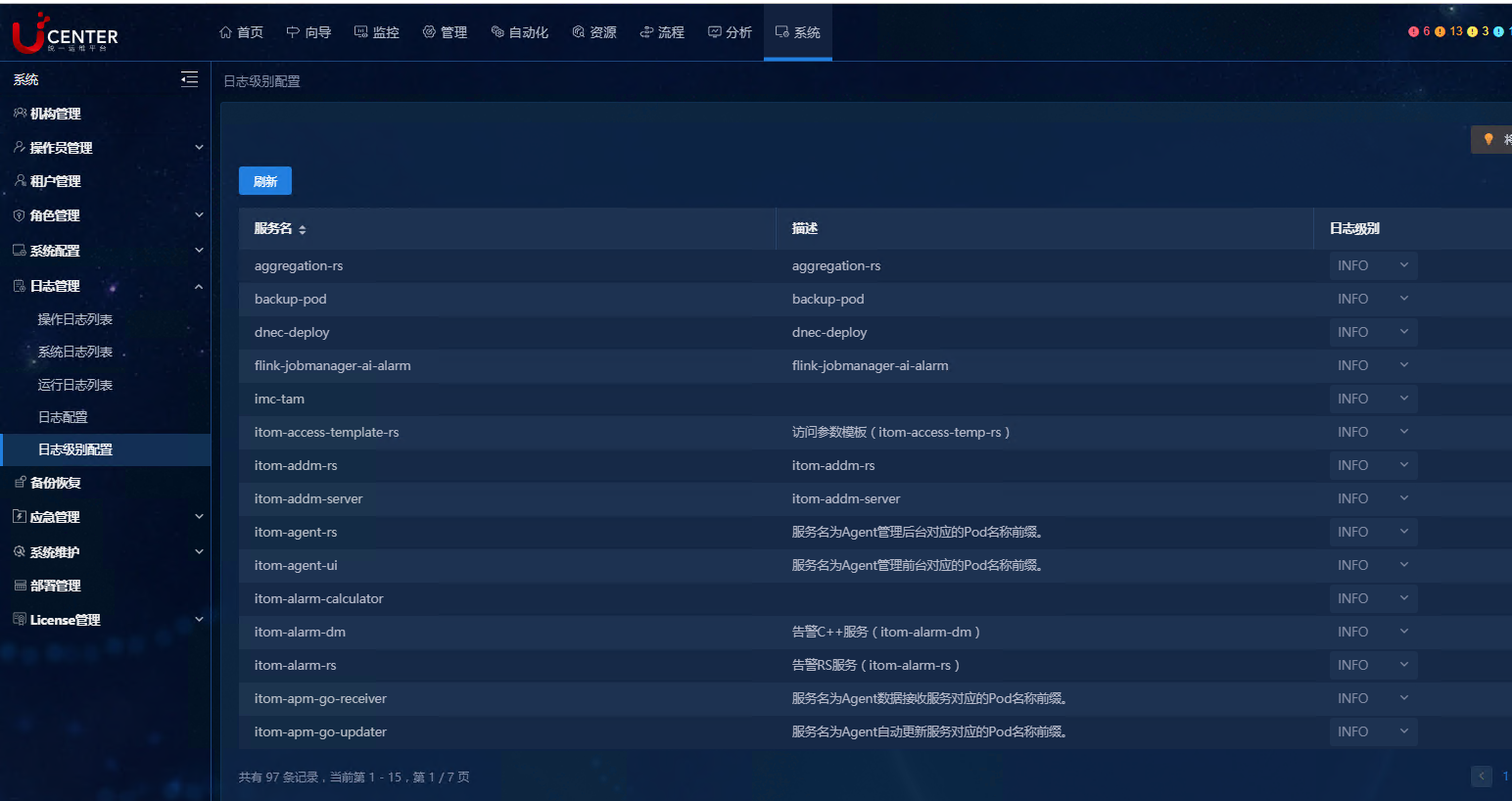Open log level dropdown for itom-alarm-rs

(1373, 665)
